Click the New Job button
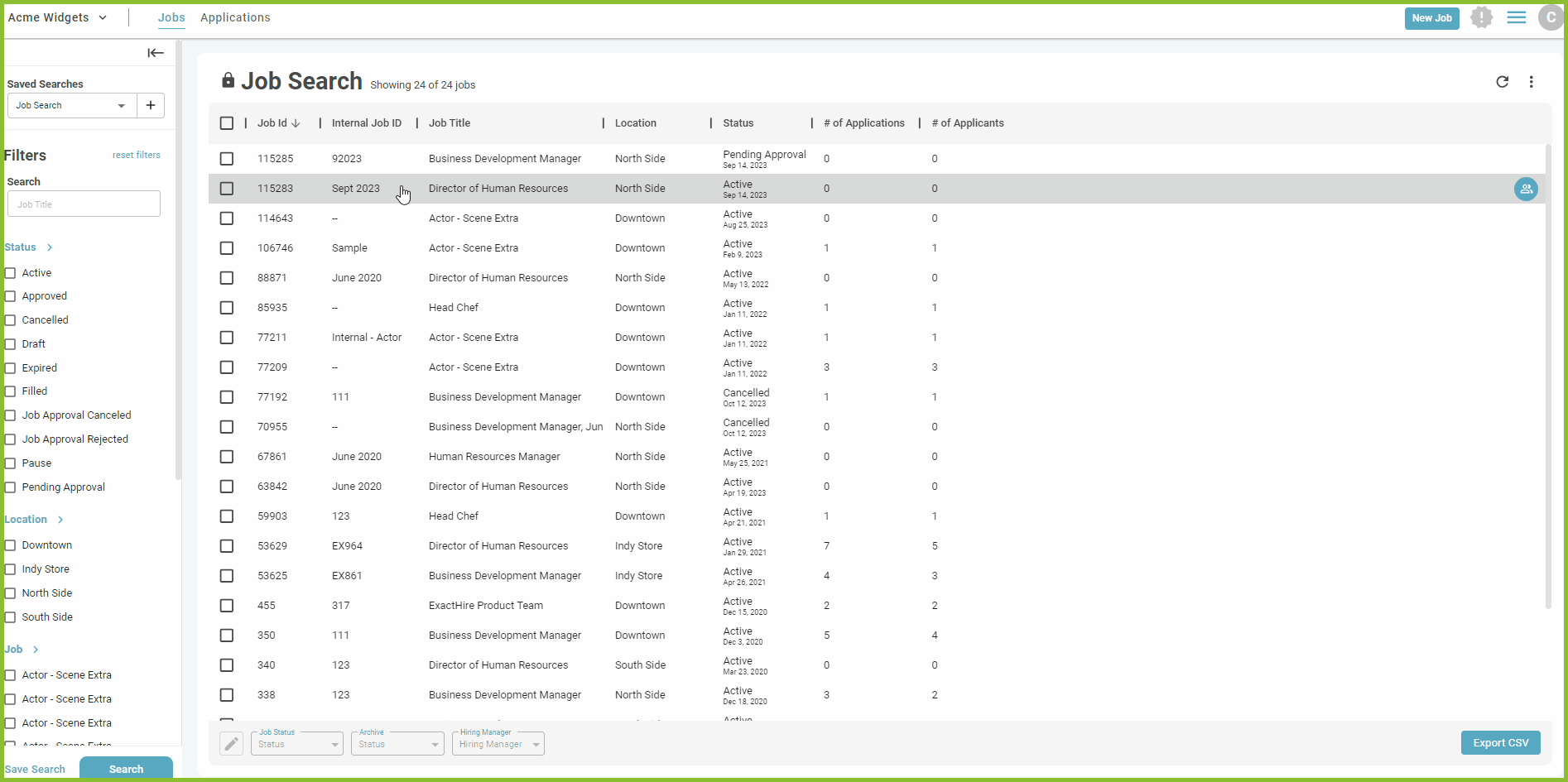This screenshot has height=782, width=1568. pos(1431,18)
